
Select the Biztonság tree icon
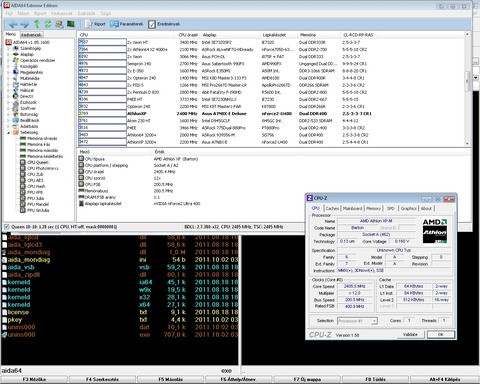16,114
